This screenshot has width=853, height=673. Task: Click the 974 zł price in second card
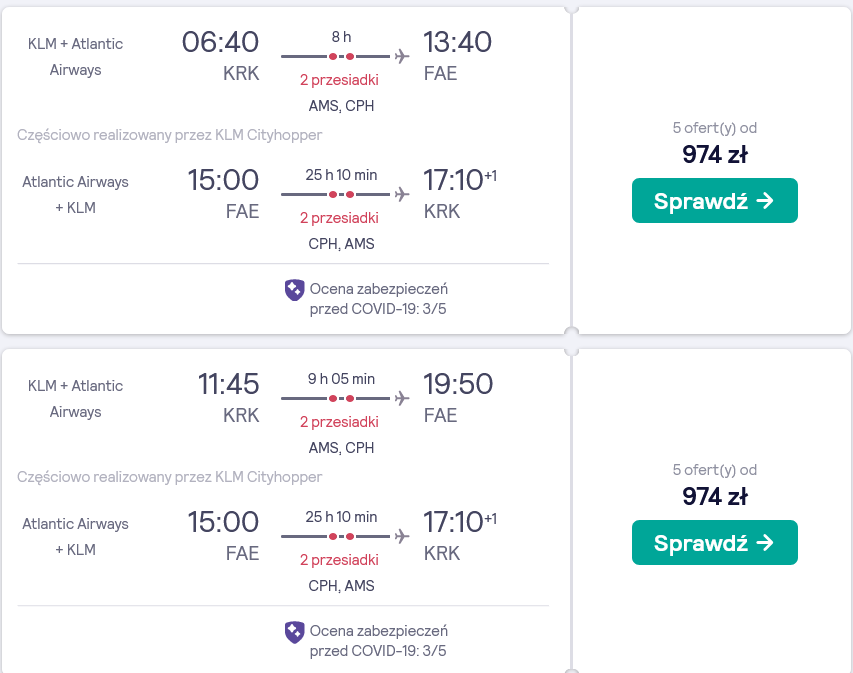[x=715, y=496]
